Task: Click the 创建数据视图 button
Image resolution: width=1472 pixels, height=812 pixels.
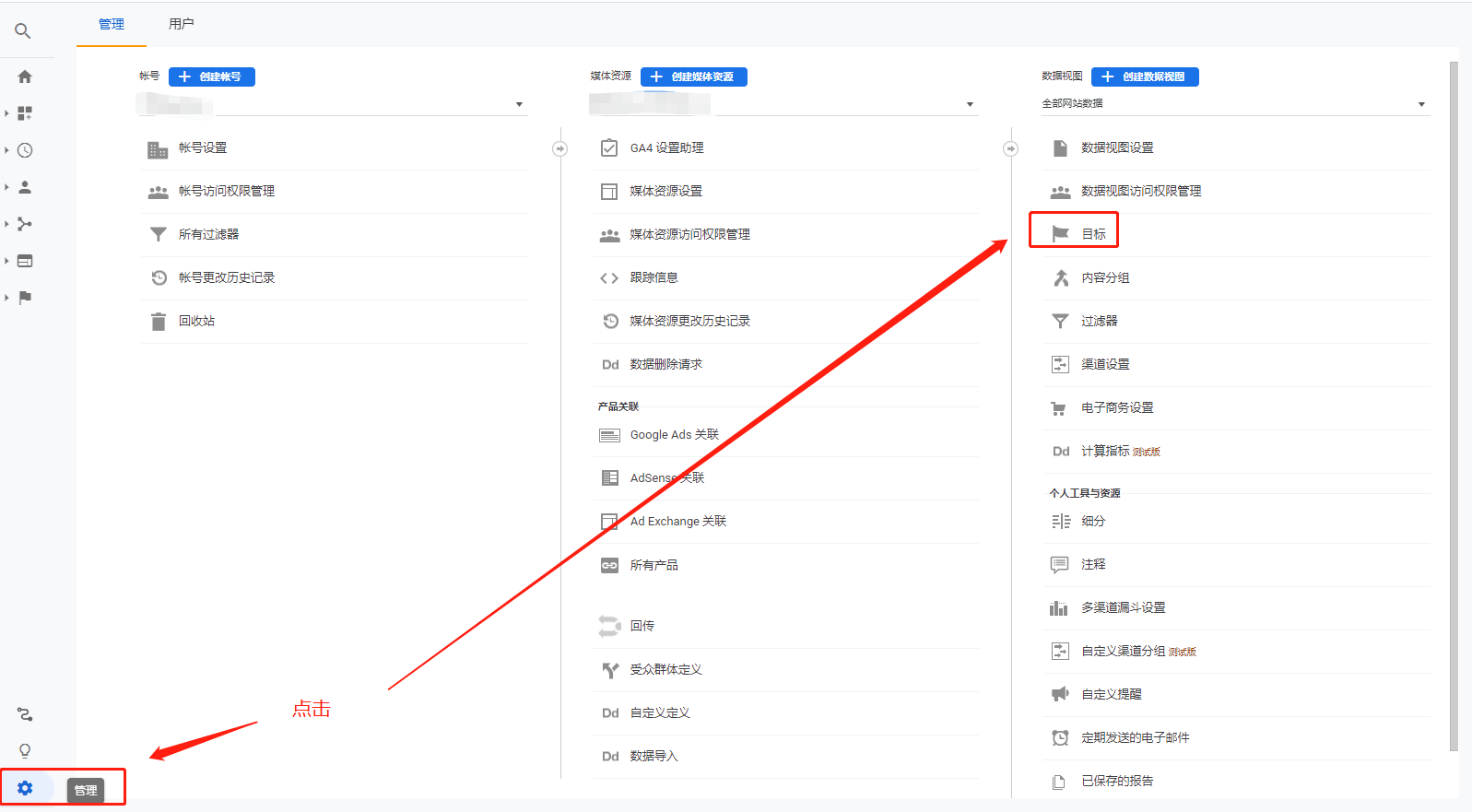Action: (1145, 76)
